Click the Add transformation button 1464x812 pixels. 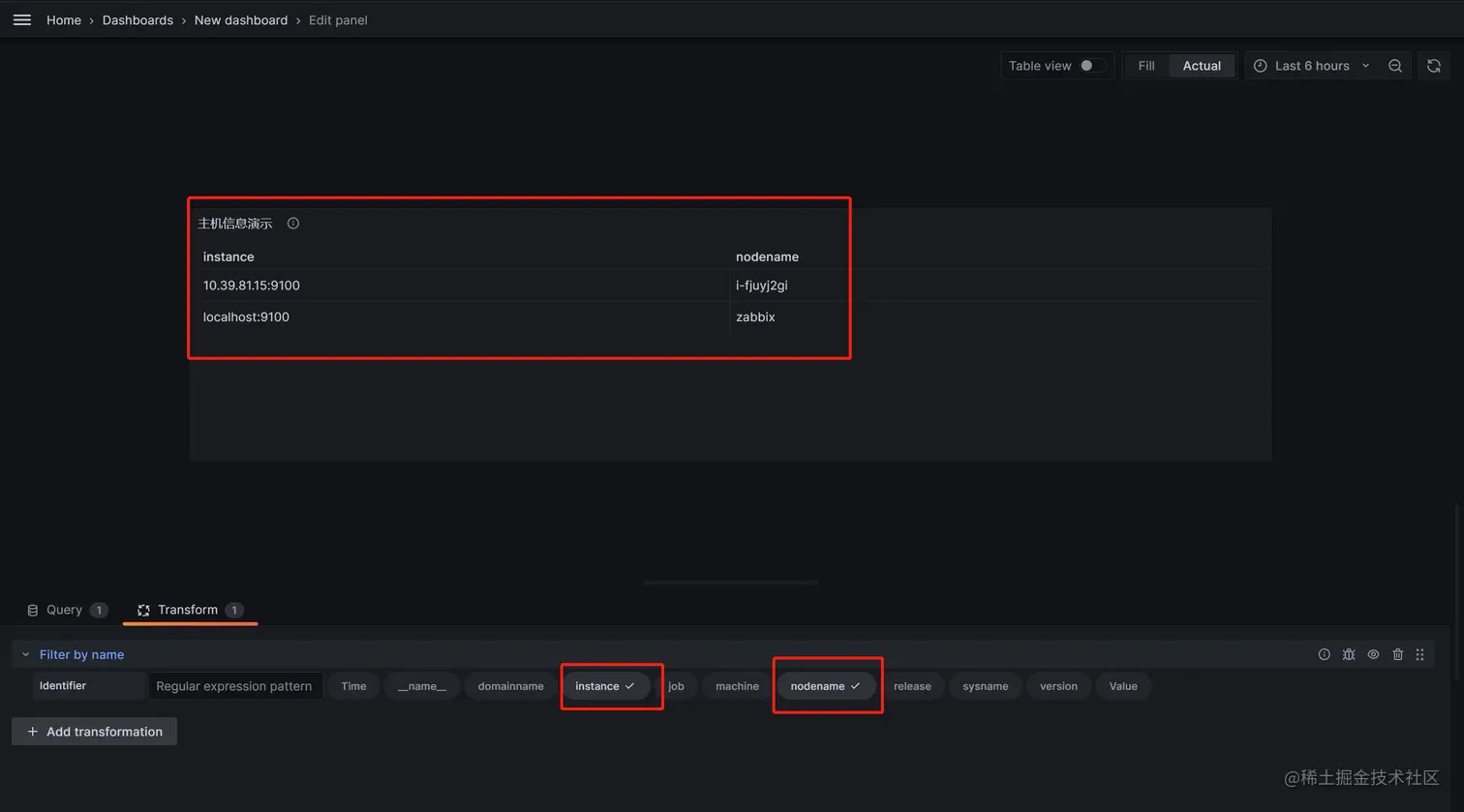click(x=94, y=732)
